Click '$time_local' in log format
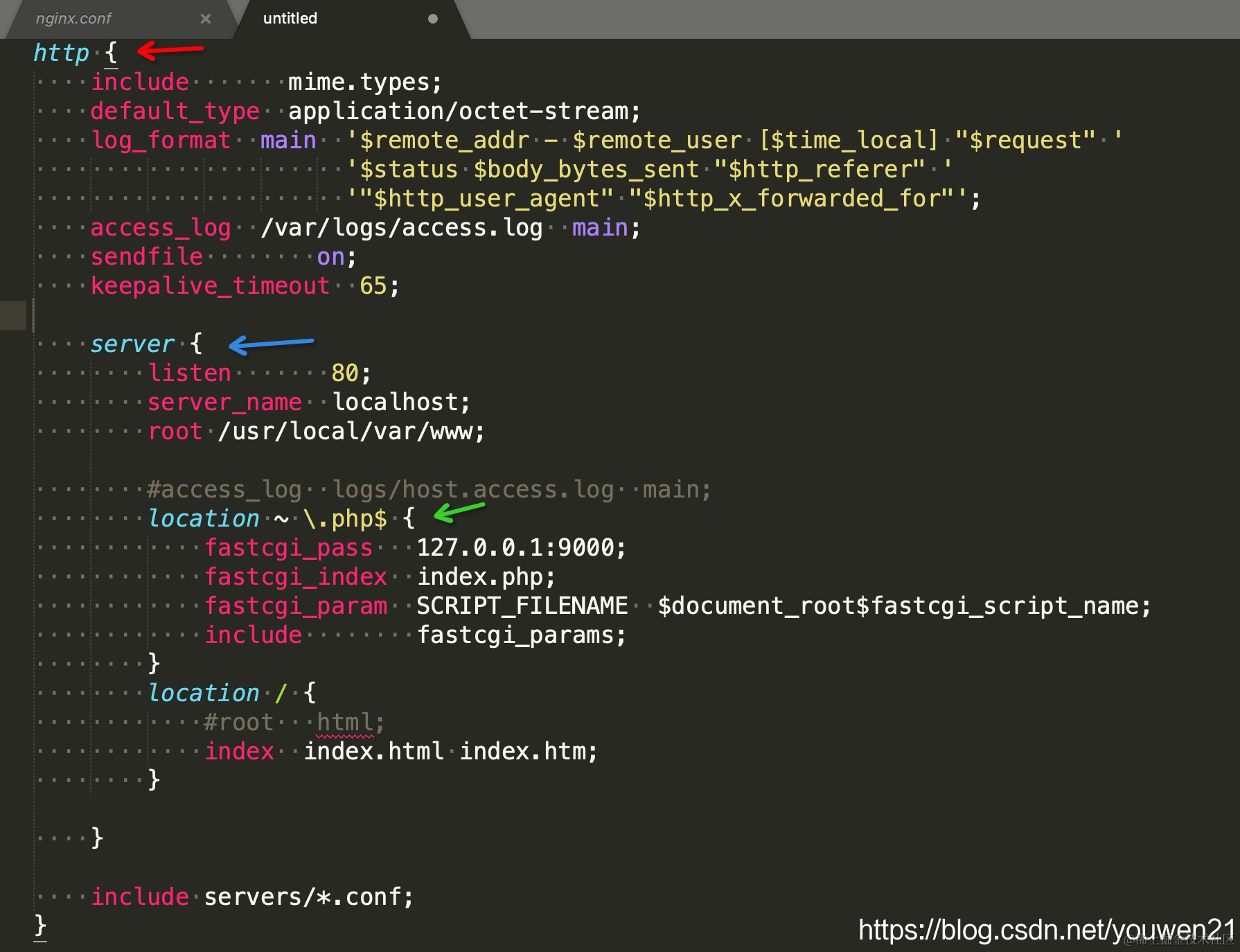1240x952 pixels. click(x=849, y=141)
